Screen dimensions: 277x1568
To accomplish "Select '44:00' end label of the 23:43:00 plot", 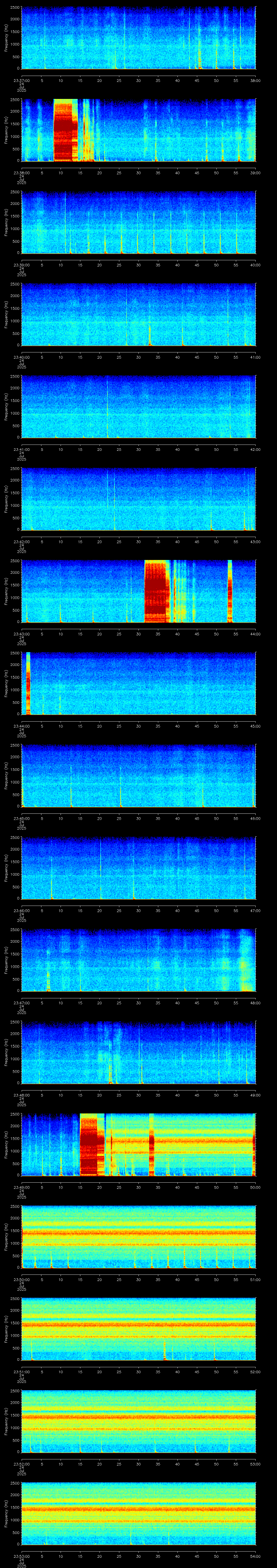I will (x=255, y=634).
